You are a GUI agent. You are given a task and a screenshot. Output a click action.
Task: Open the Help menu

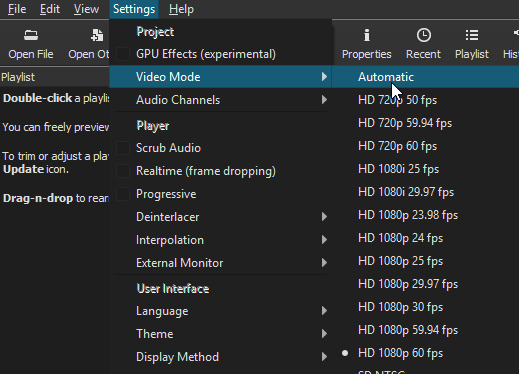[x=181, y=9]
